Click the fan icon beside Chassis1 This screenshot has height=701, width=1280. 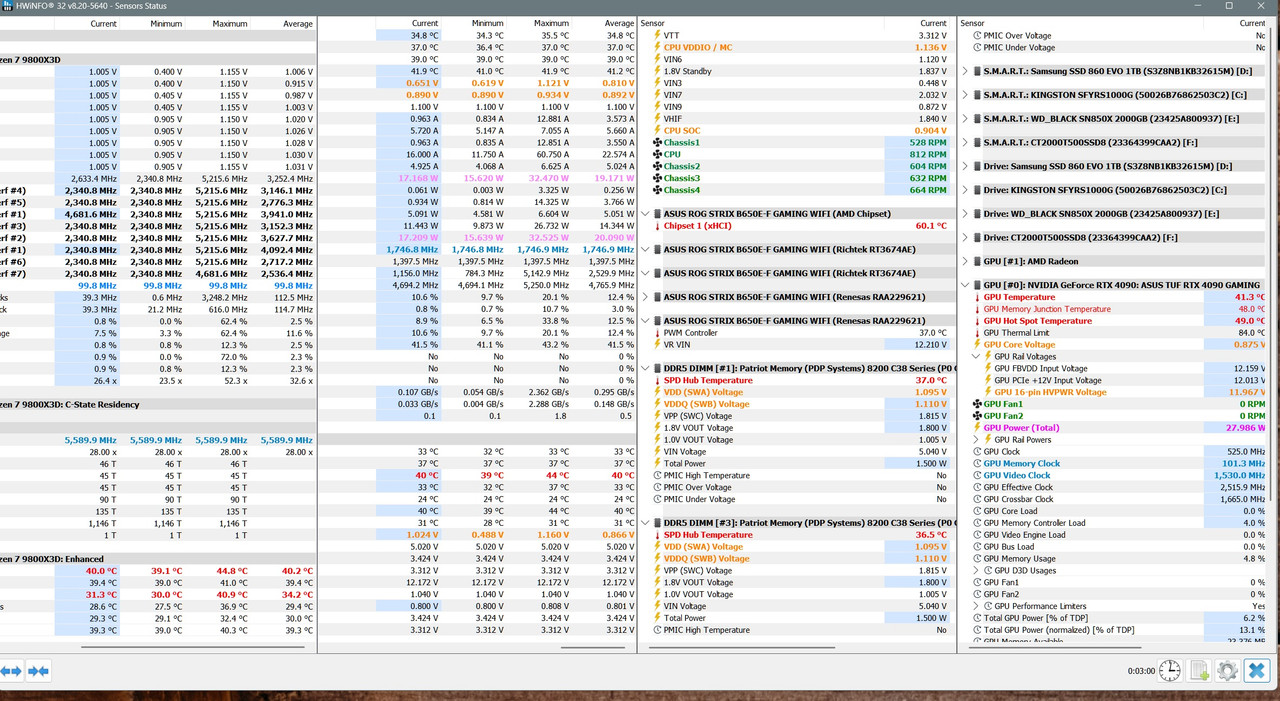[x=657, y=143]
